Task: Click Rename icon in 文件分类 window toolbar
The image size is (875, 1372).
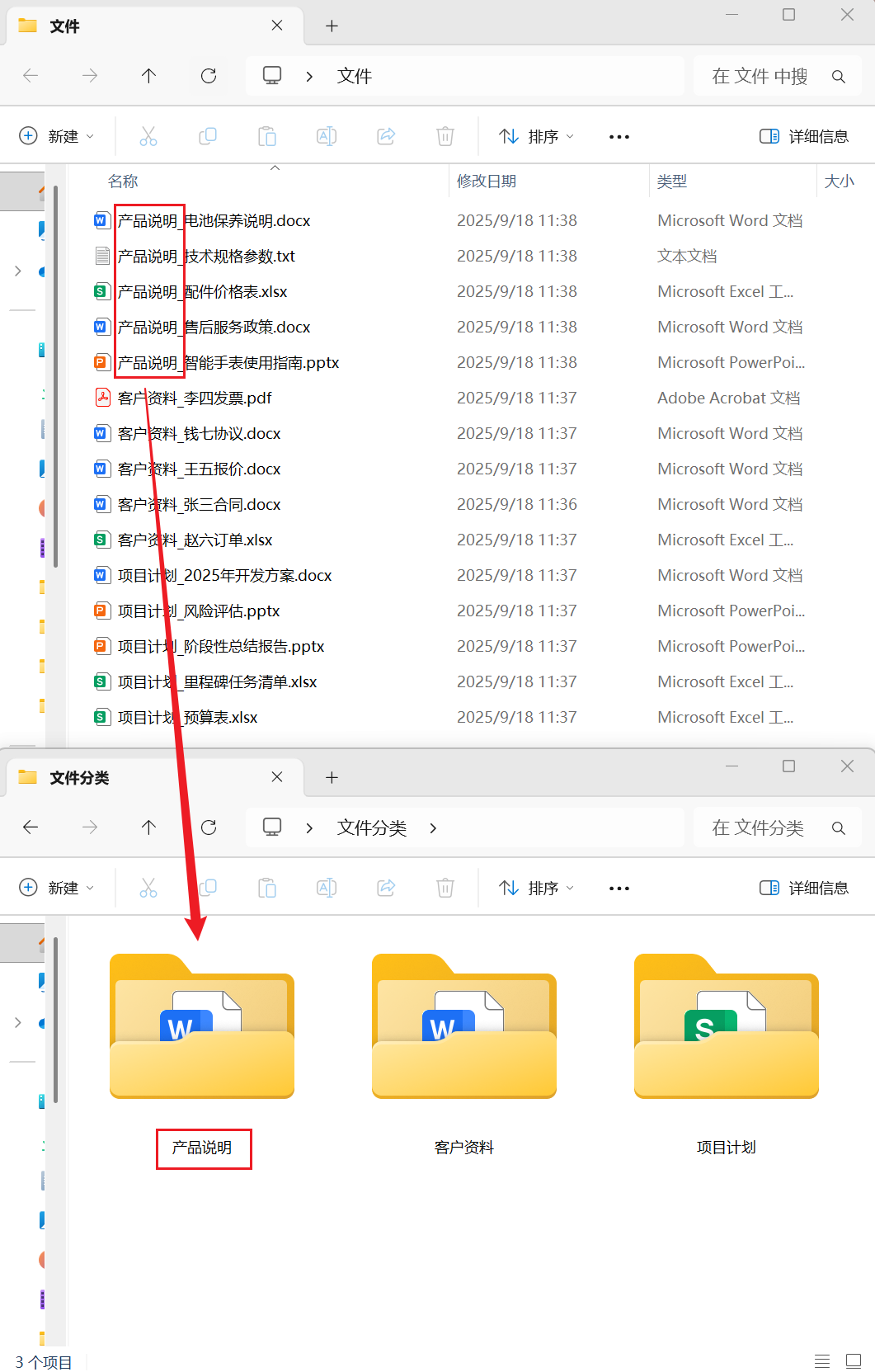Action: click(x=327, y=888)
